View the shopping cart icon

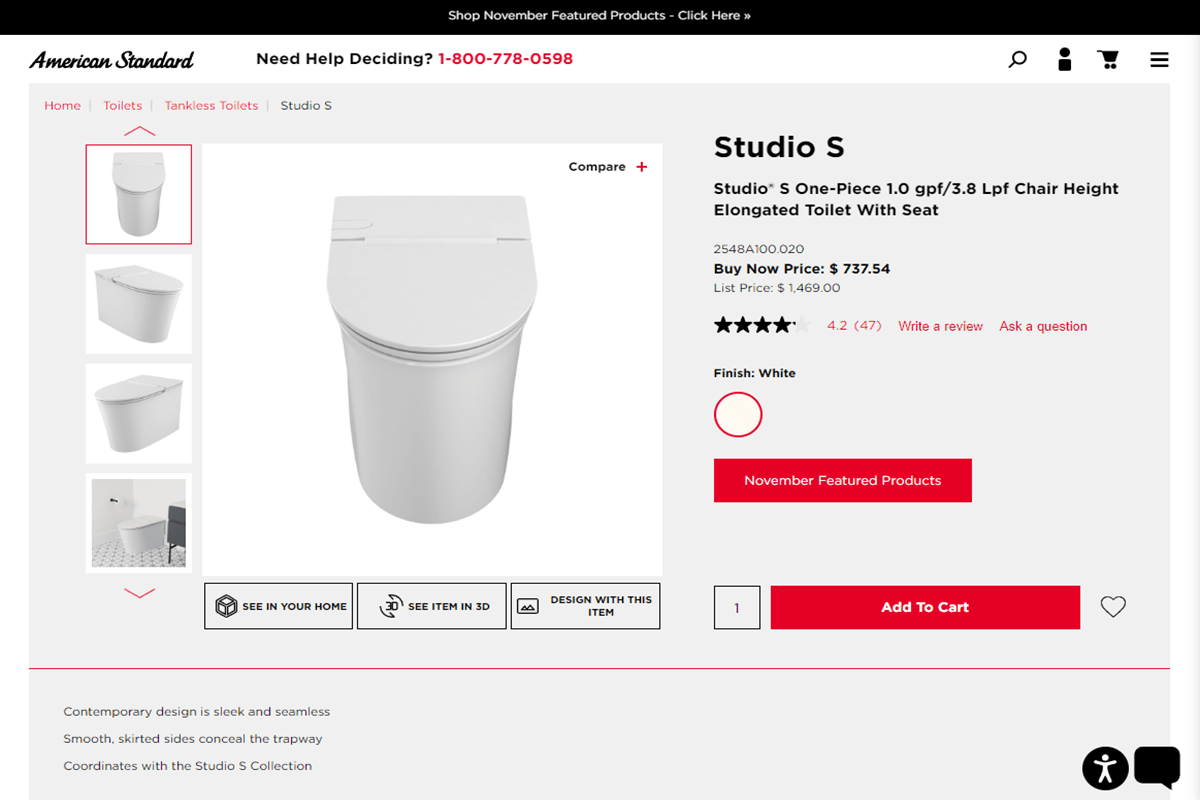[1108, 60]
